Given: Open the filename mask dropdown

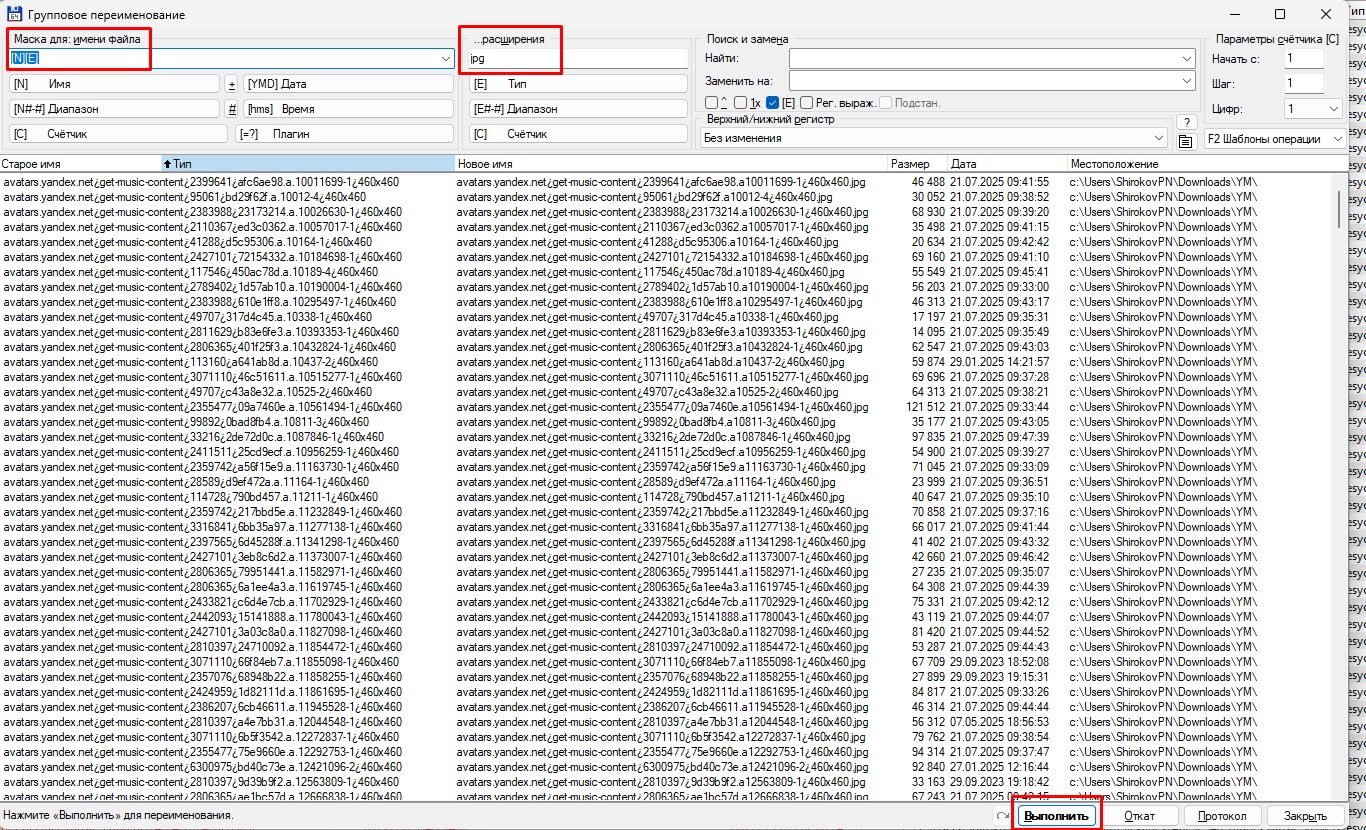Looking at the screenshot, I should [446, 59].
